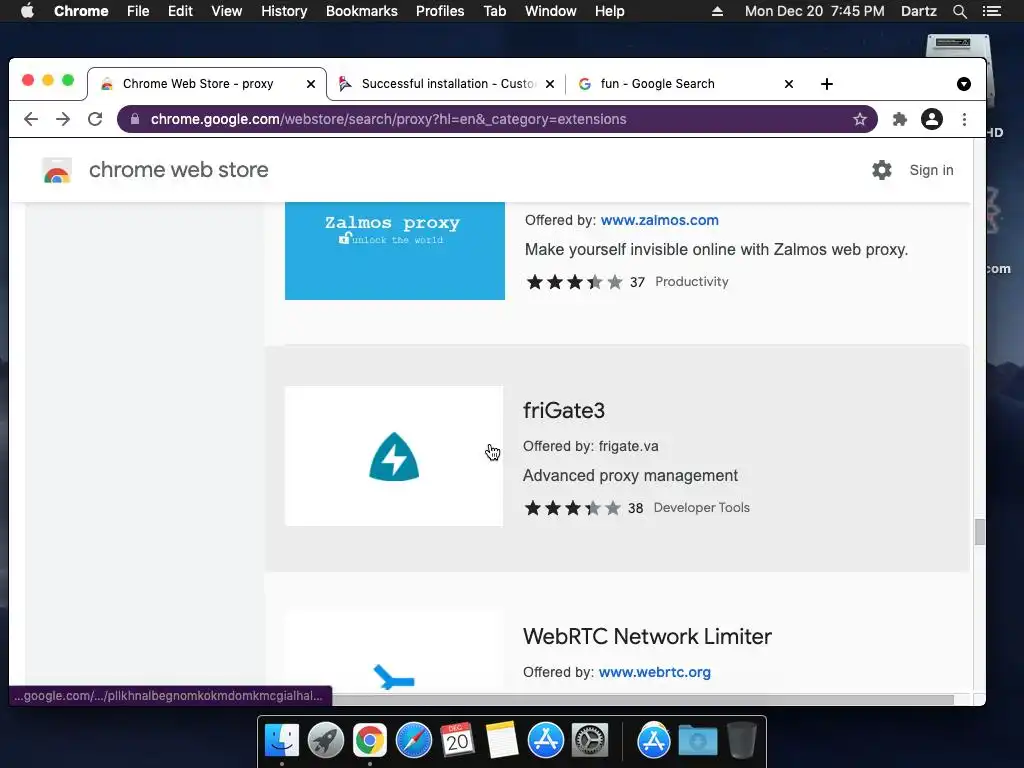Click the browser forward arrow
This screenshot has height=768, width=1024.
63,119
